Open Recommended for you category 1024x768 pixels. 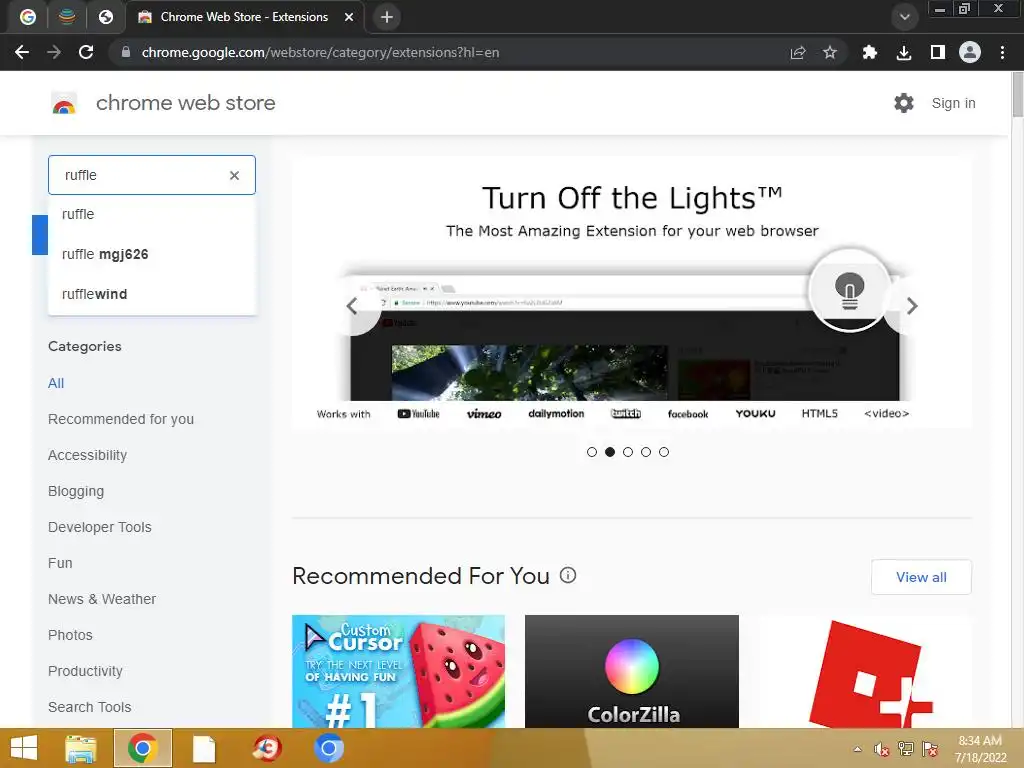pyautogui.click(x=121, y=419)
